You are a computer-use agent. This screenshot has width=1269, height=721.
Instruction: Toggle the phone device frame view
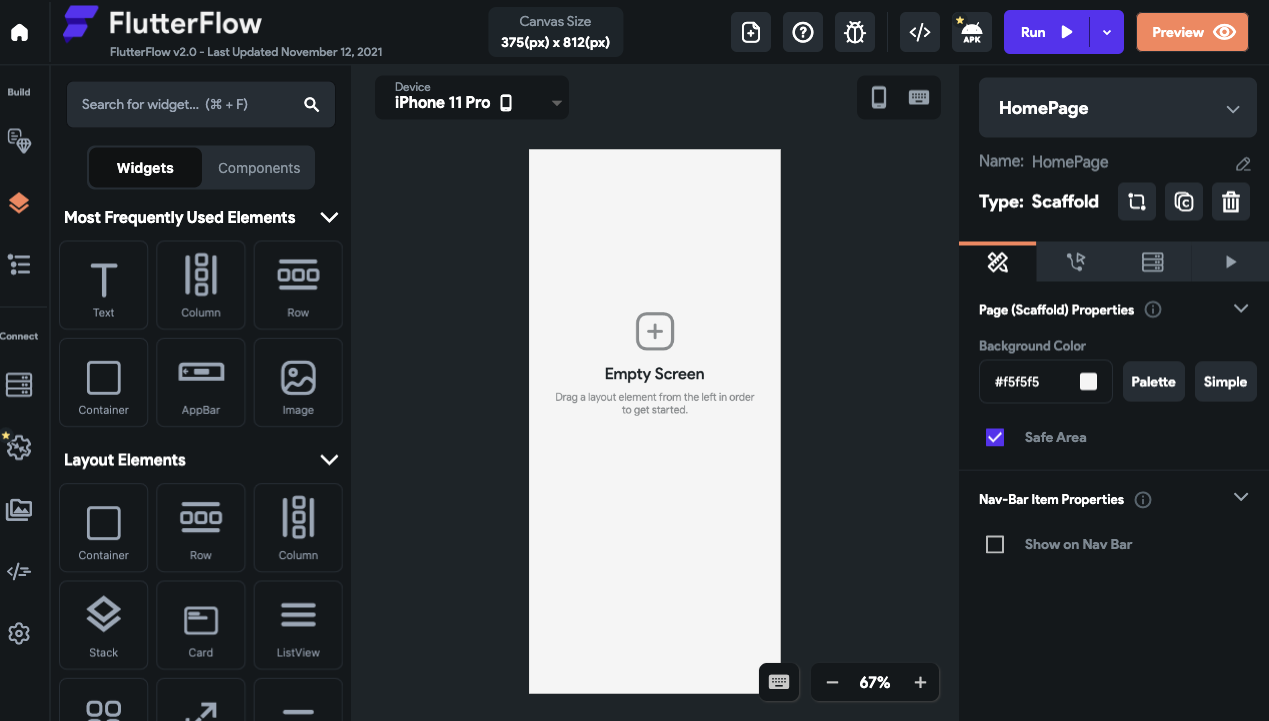pos(879,97)
